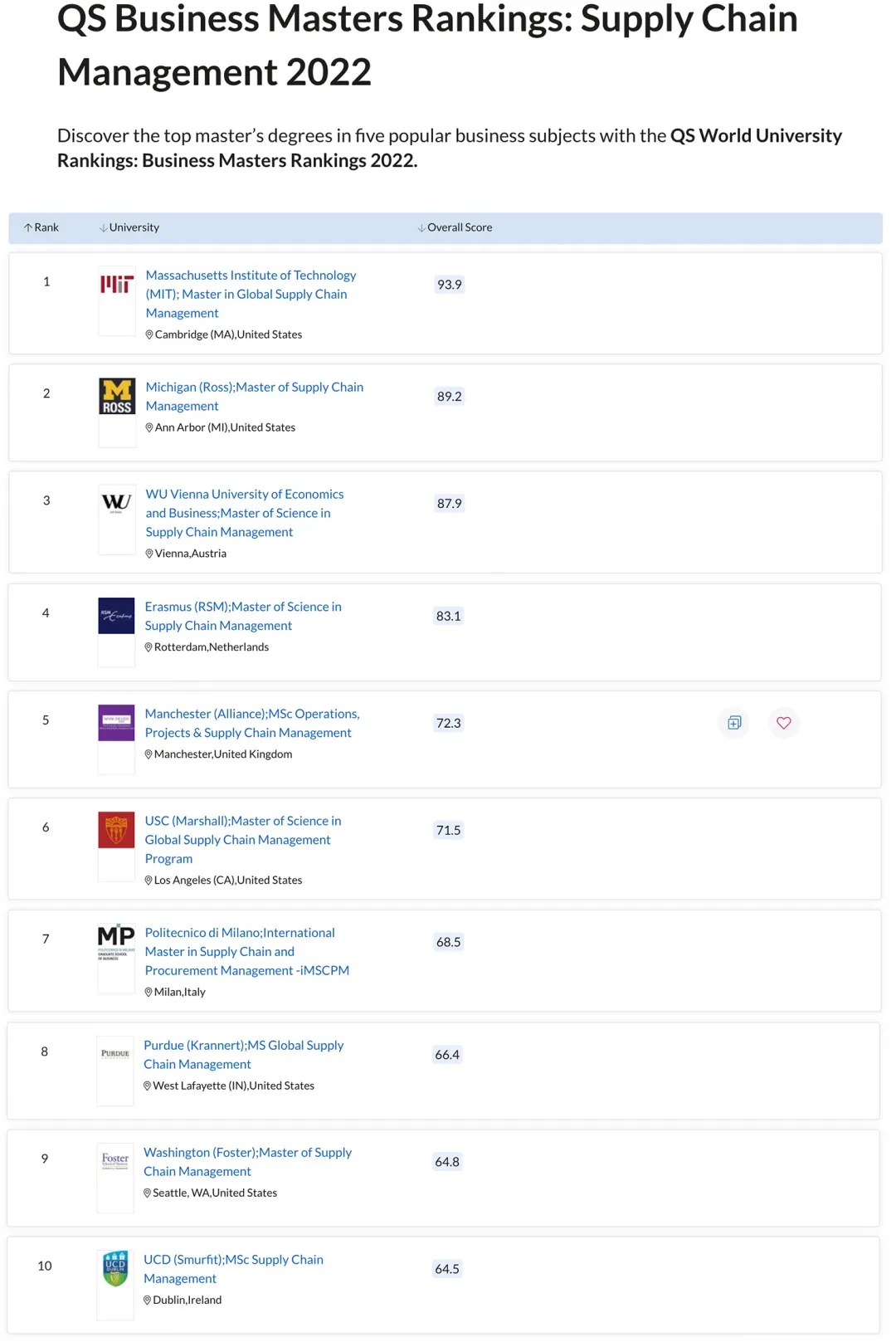Viewport: 896px width, 1342px height.
Task: Open MIT Master in Global Supply Chain link
Action: coord(250,294)
